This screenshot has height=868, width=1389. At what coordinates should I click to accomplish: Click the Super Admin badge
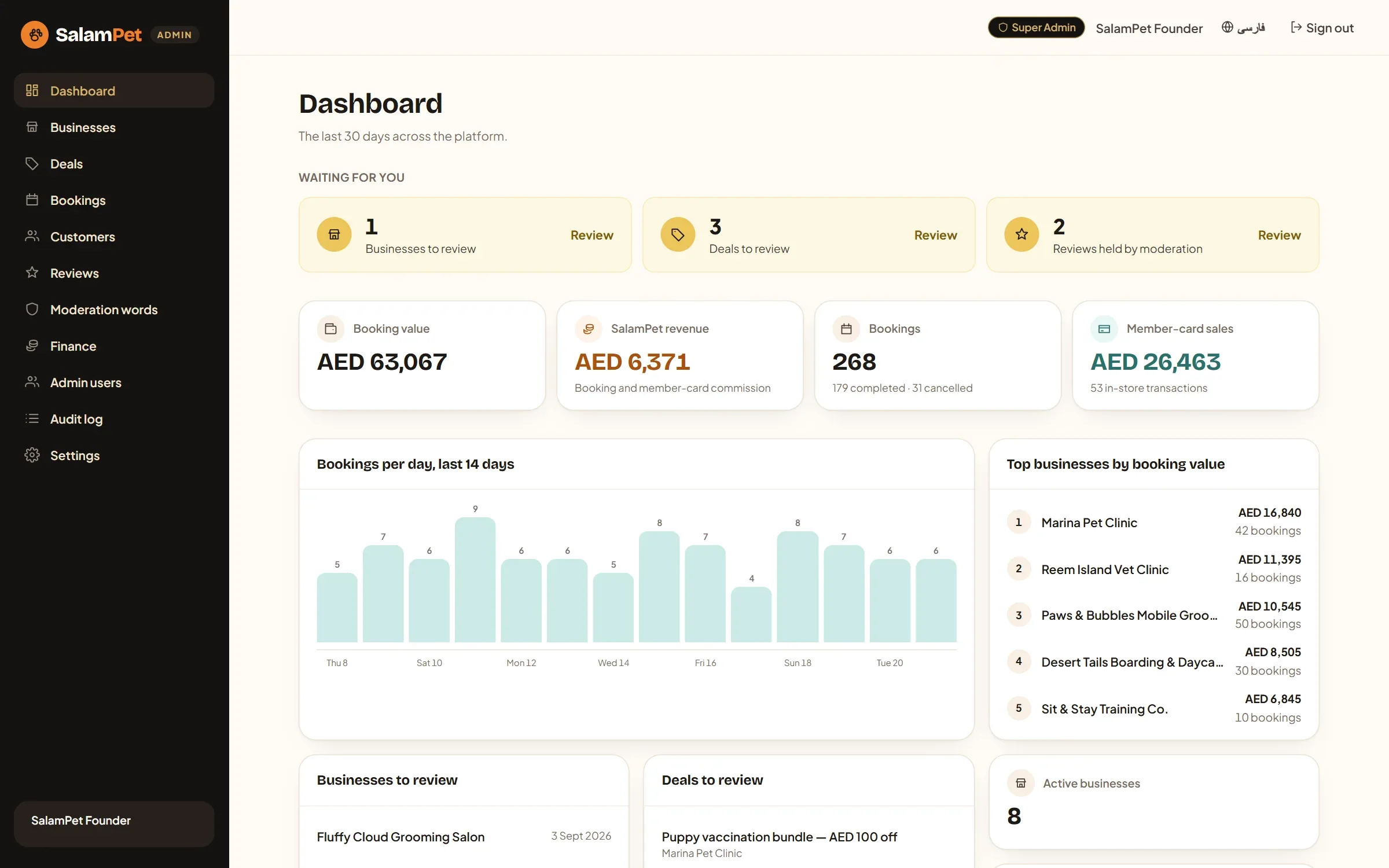point(1036,27)
